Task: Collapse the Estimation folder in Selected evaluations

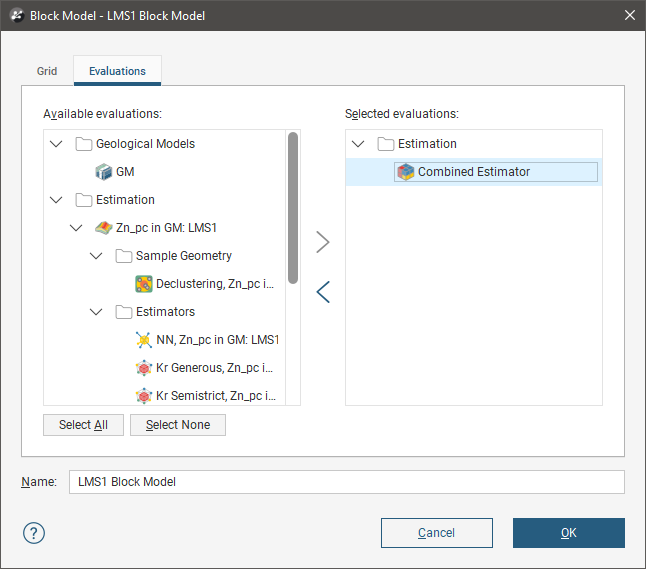Action: (358, 144)
